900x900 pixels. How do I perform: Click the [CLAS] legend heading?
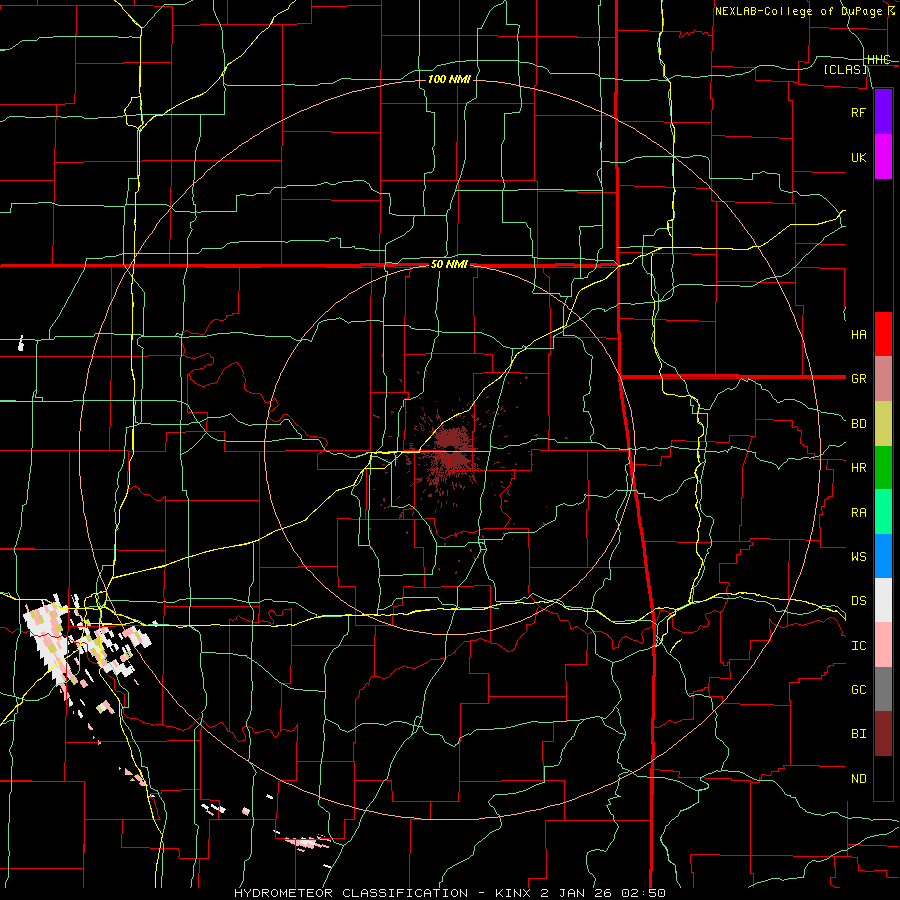click(846, 69)
